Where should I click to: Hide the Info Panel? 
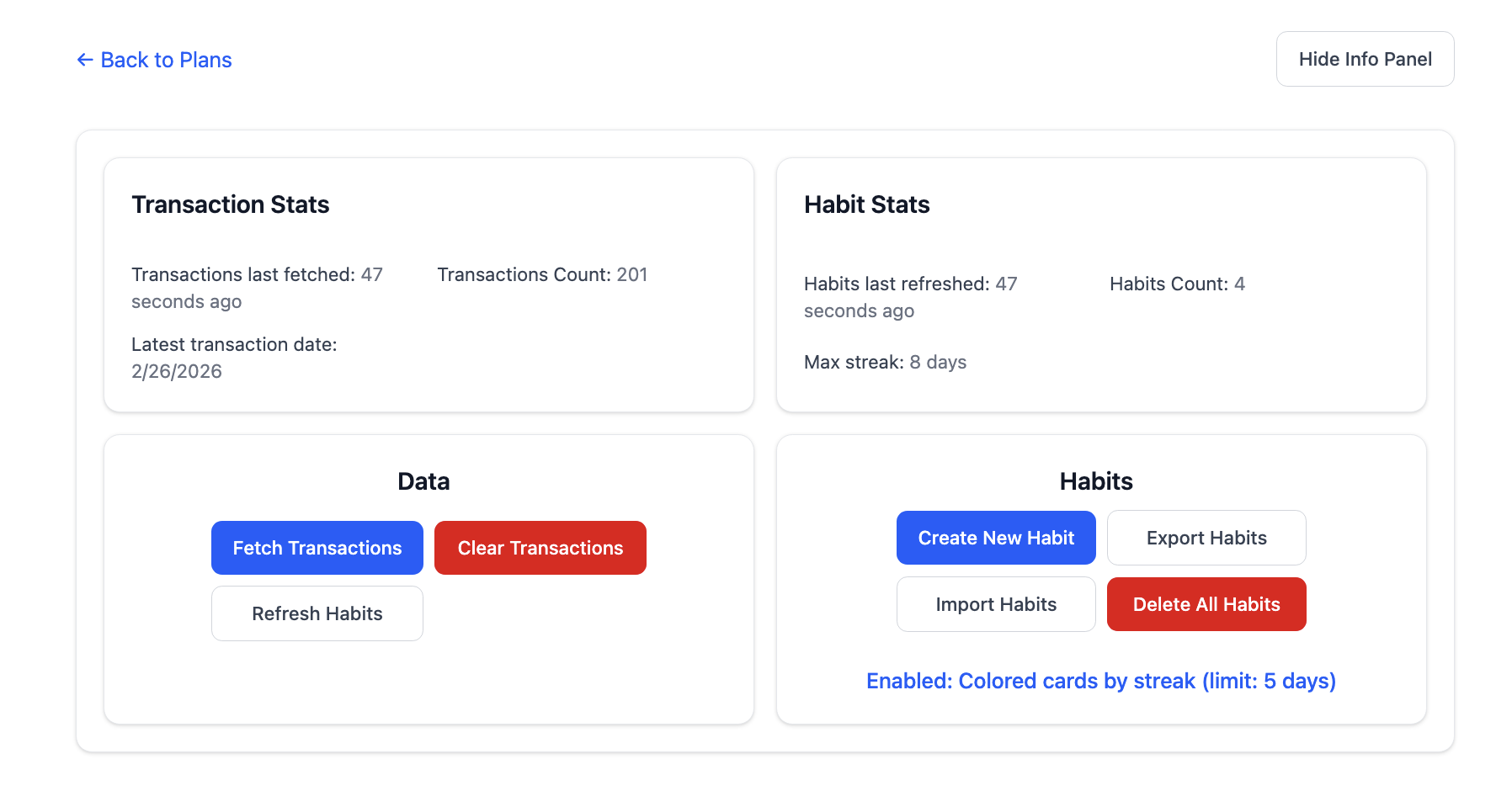coord(1364,59)
